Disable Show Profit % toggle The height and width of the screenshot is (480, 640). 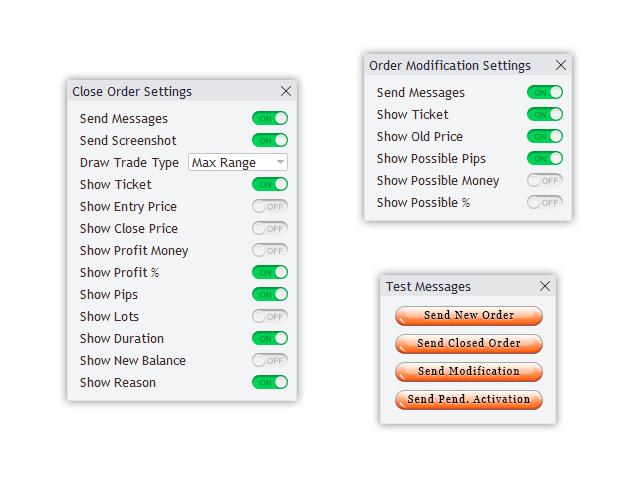[x=270, y=272]
